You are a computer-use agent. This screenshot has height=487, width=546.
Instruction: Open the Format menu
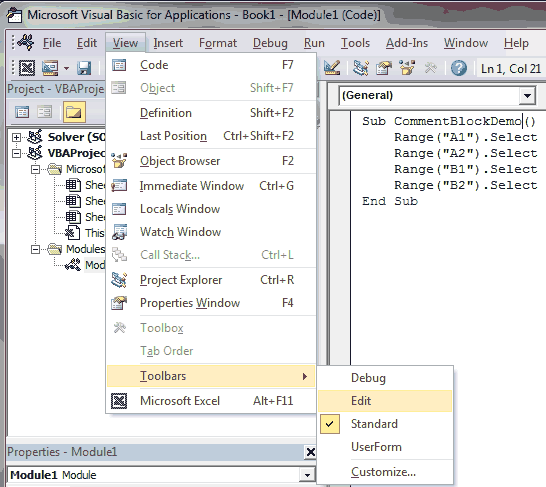pyautogui.click(x=218, y=43)
